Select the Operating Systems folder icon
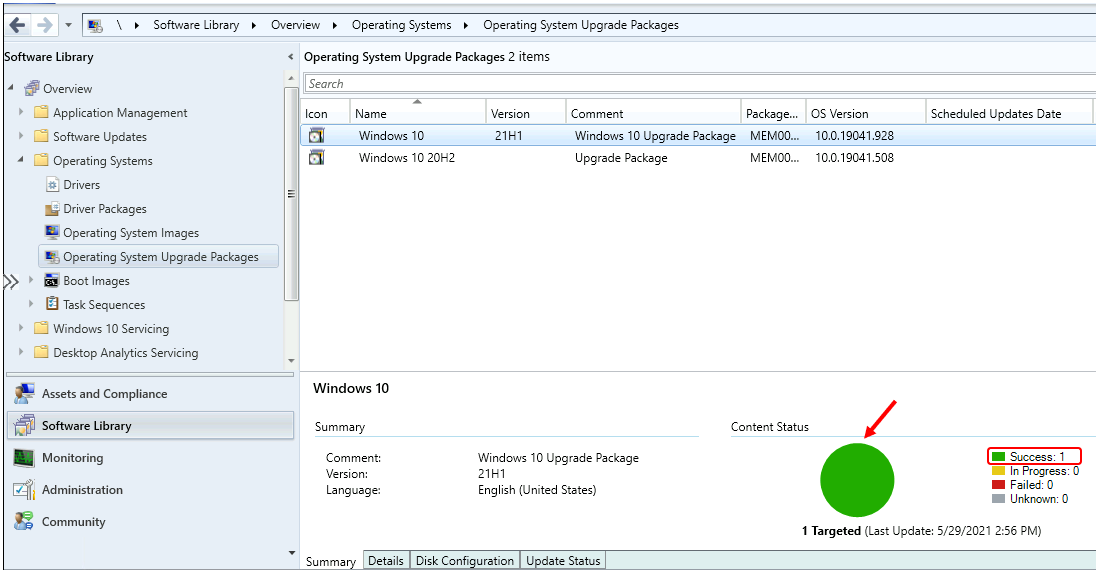Screen dimensions: 1100x574 (41, 160)
